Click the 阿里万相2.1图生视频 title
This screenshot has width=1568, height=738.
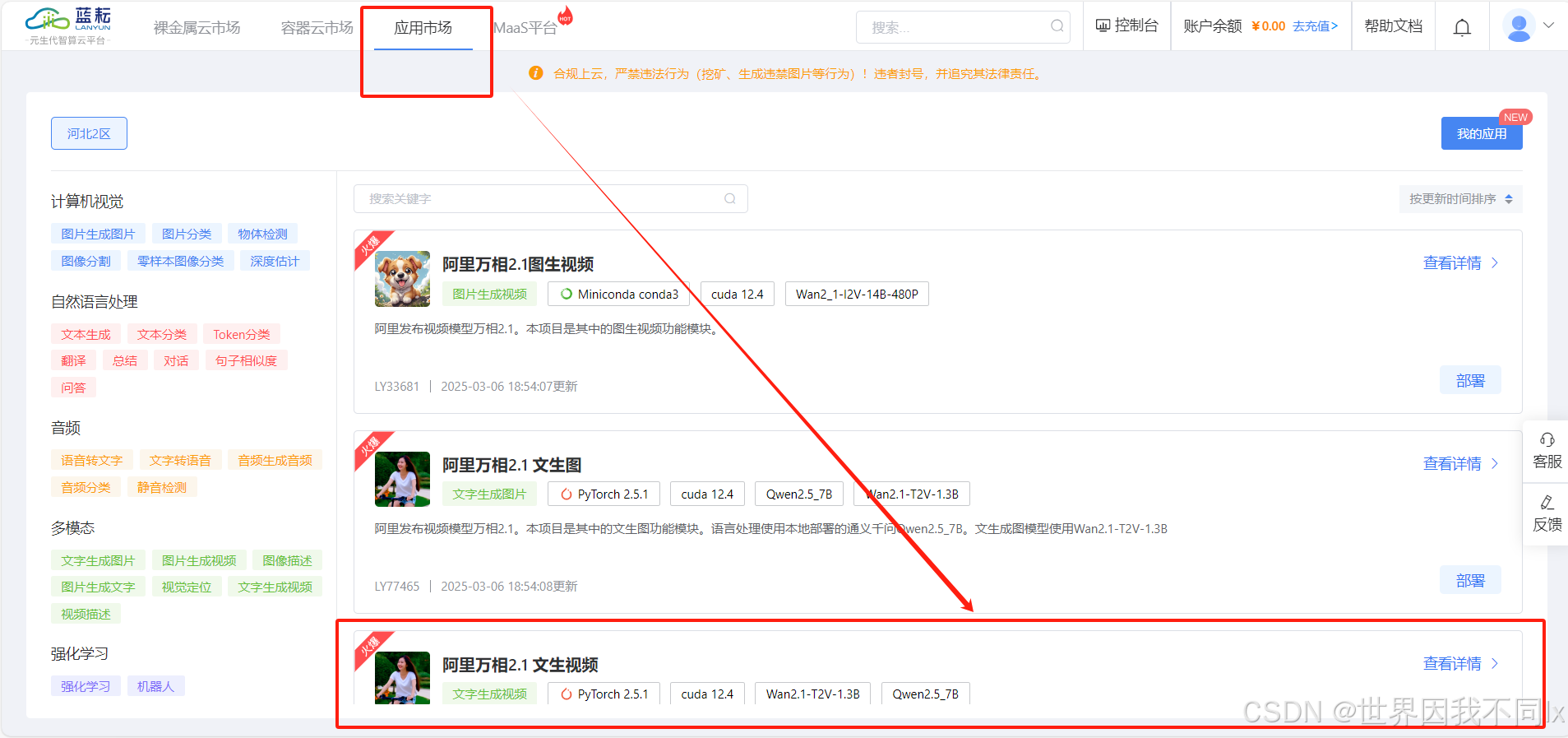click(518, 264)
